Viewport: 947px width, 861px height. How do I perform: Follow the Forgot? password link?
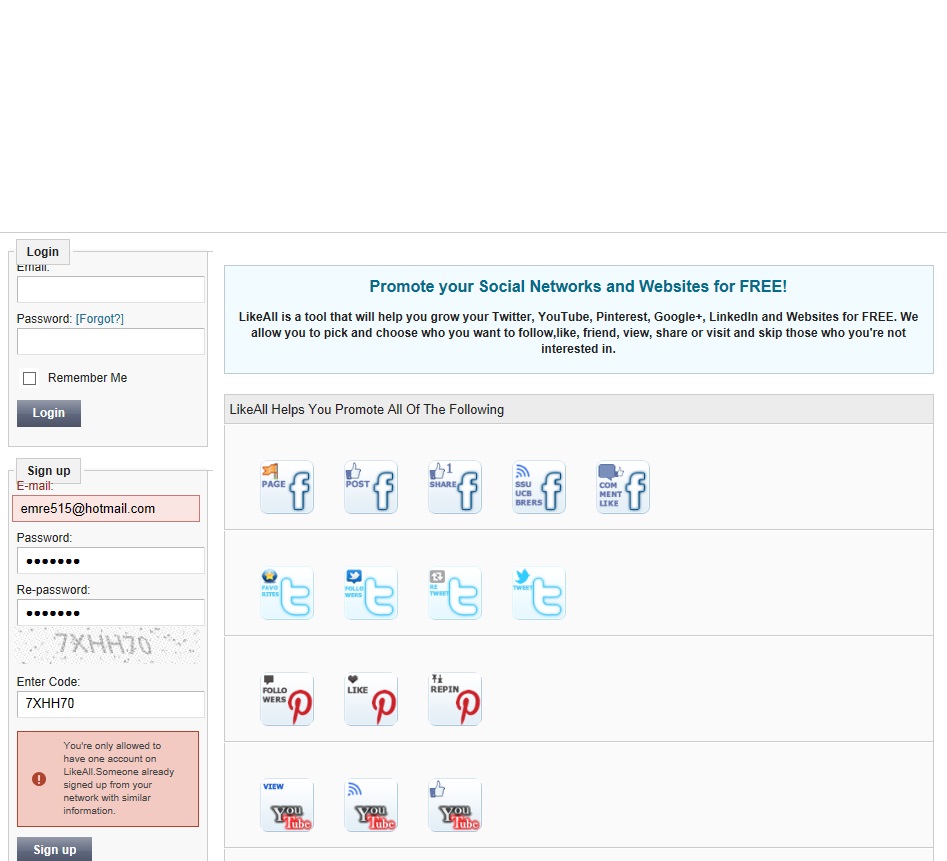coord(100,319)
